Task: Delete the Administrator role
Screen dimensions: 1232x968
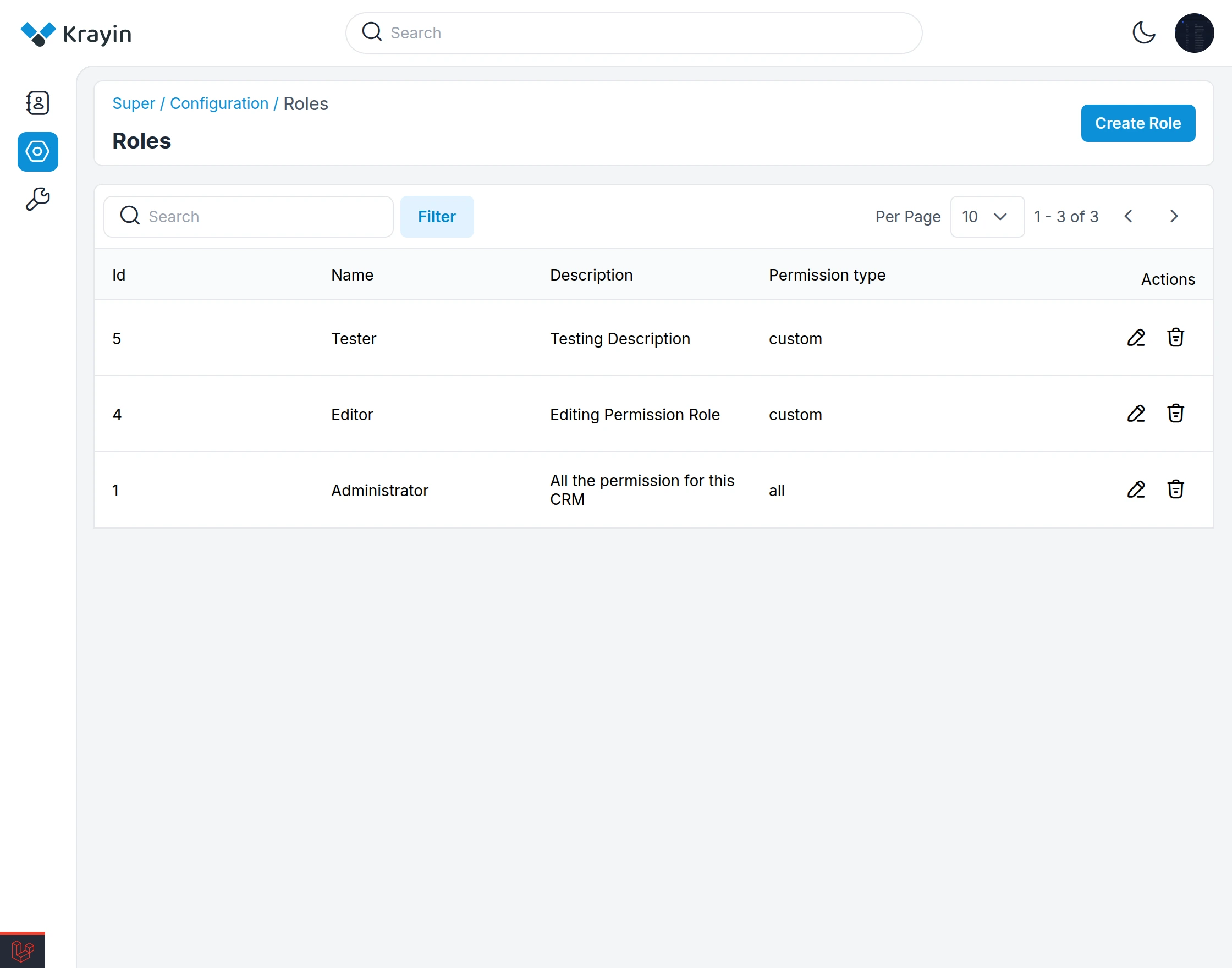Action: [x=1175, y=490]
